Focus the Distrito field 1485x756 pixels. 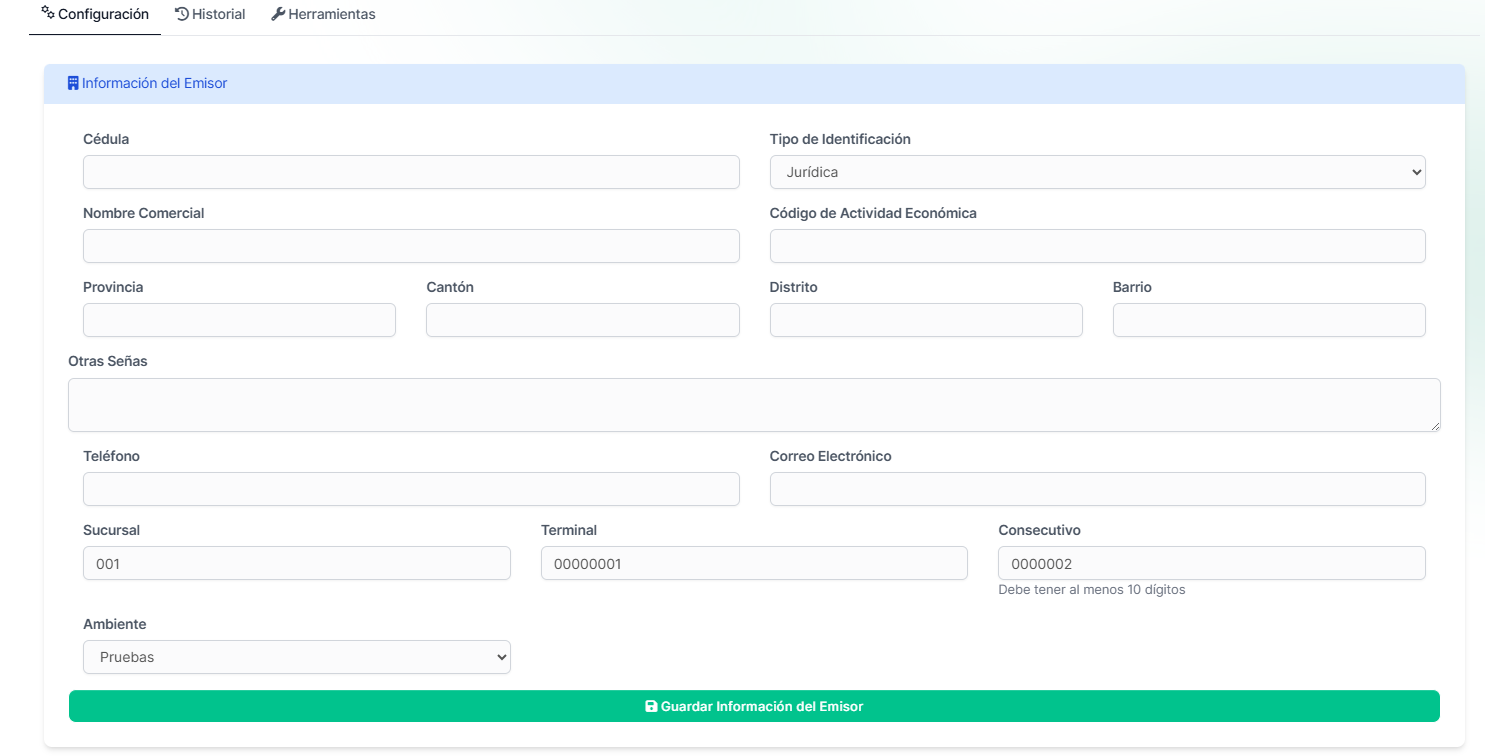point(926,320)
